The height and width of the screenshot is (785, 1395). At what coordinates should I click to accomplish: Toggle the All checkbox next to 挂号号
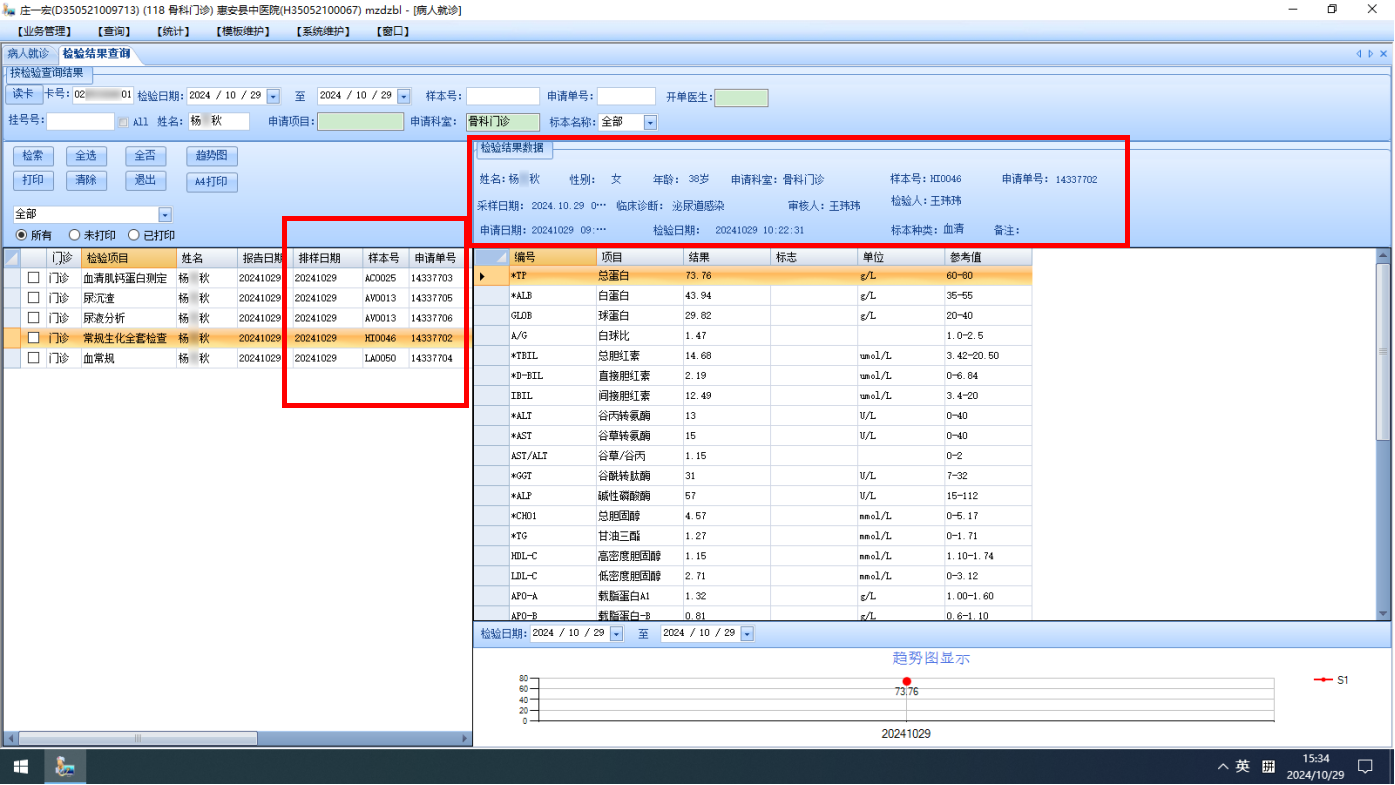click(x=124, y=123)
